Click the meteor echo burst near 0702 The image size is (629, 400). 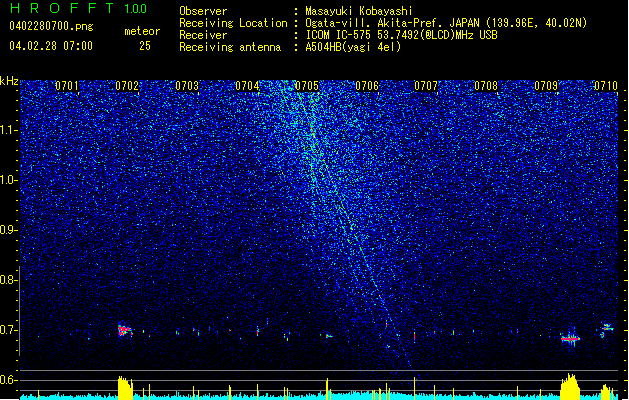coord(125,331)
